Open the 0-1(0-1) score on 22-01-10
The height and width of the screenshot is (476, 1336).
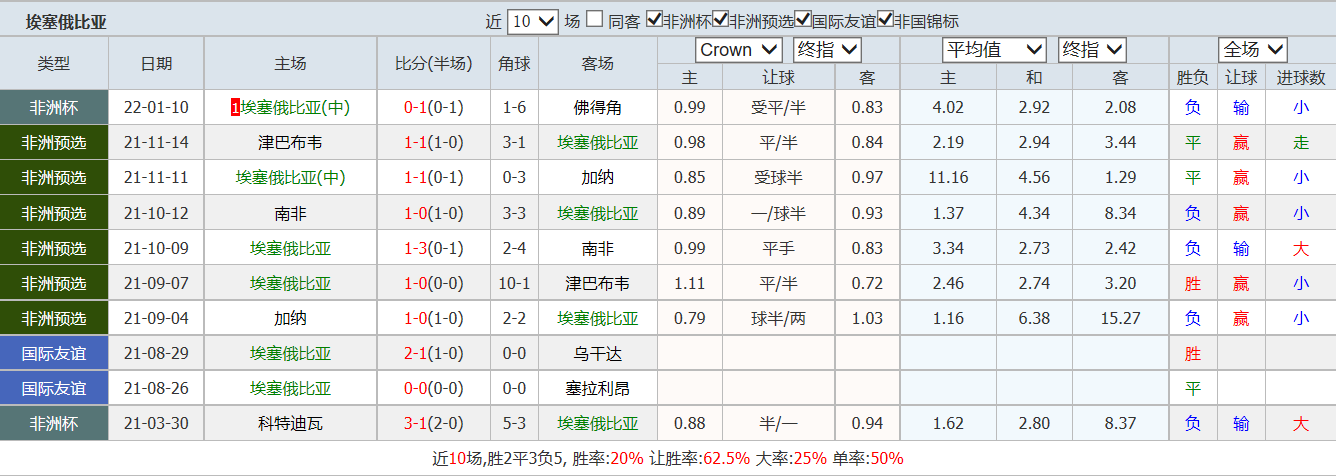coord(433,107)
